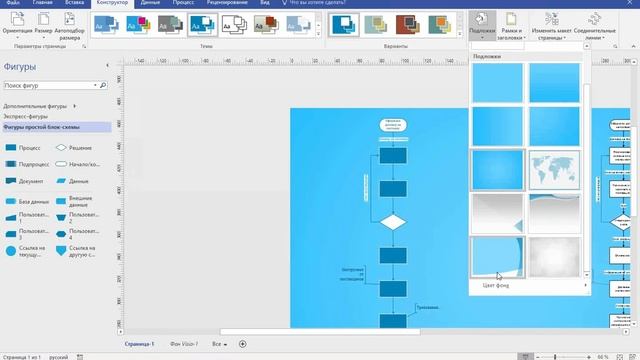
Task: Pick the gray cloudy background thumbnail
Action: click(554, 258)
